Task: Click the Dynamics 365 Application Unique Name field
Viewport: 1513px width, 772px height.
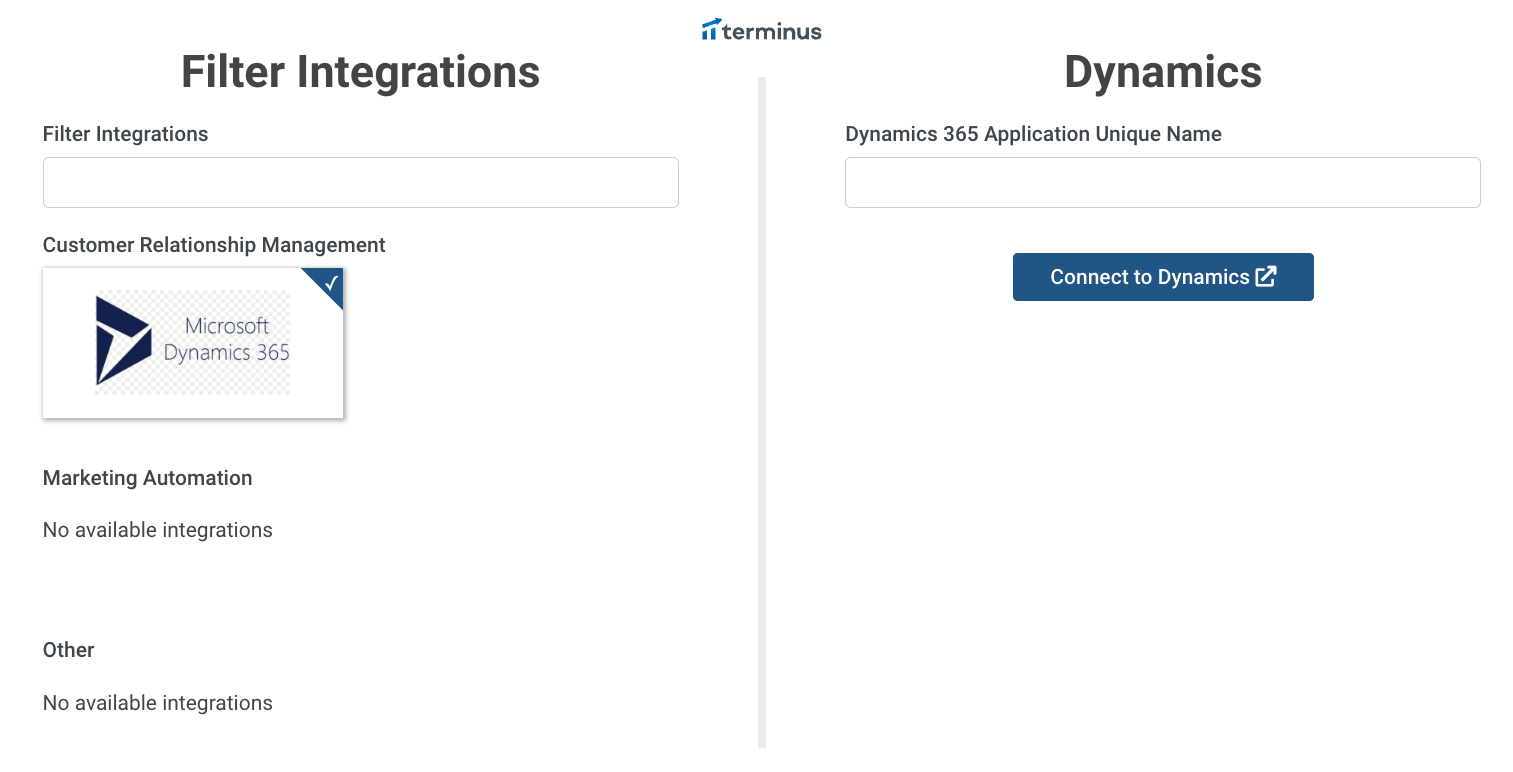Action: click(x=1163, y=182)
